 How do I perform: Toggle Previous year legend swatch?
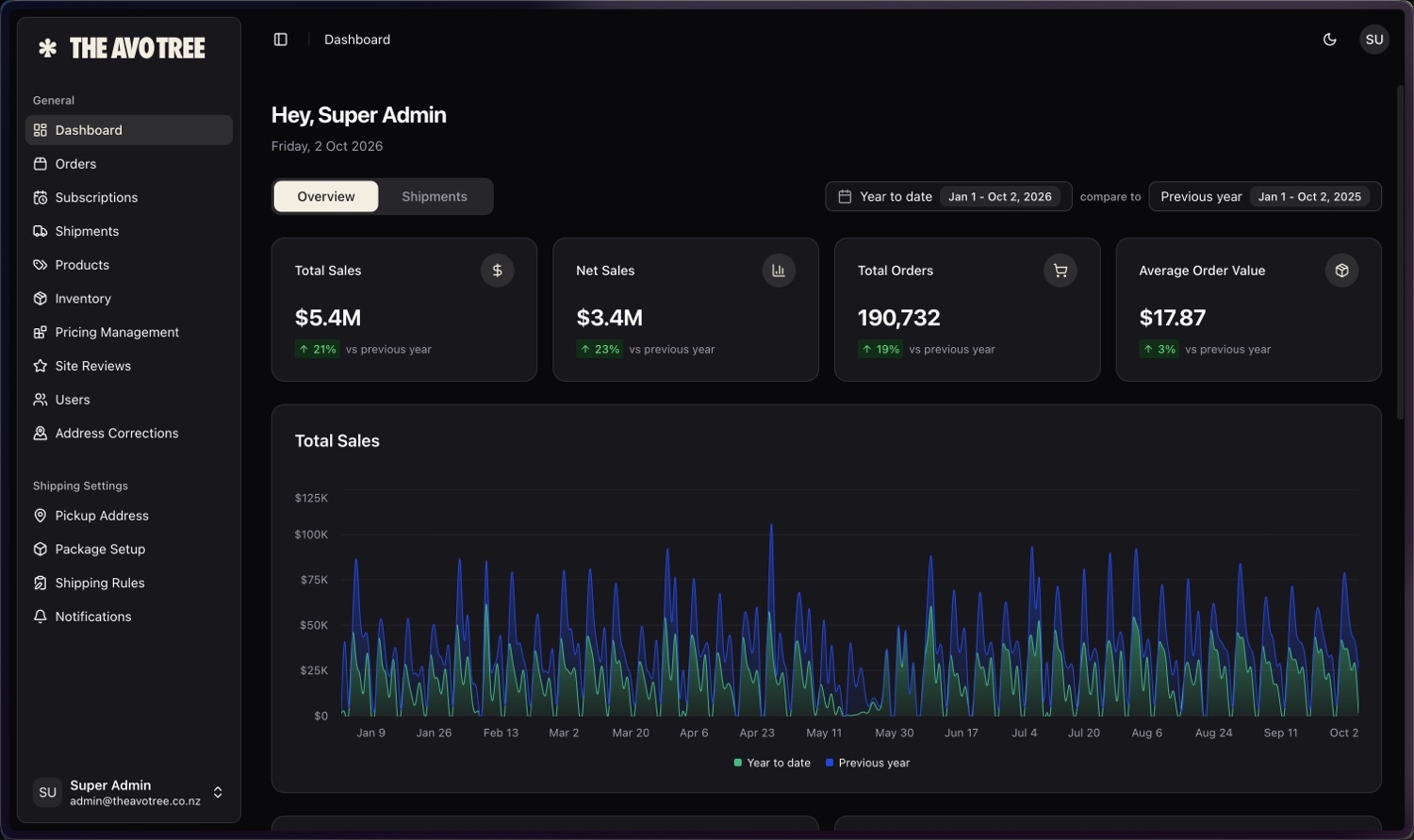point(830,763)
